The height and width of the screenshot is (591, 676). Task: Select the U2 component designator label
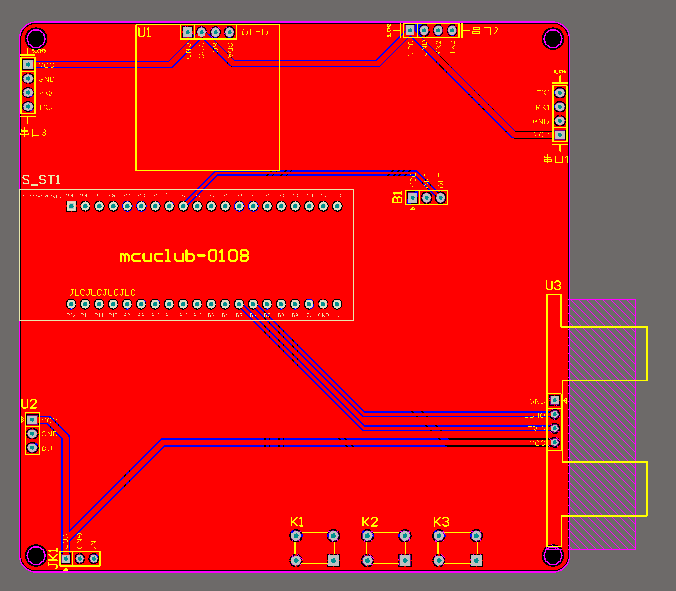click(x=29, y=404)
